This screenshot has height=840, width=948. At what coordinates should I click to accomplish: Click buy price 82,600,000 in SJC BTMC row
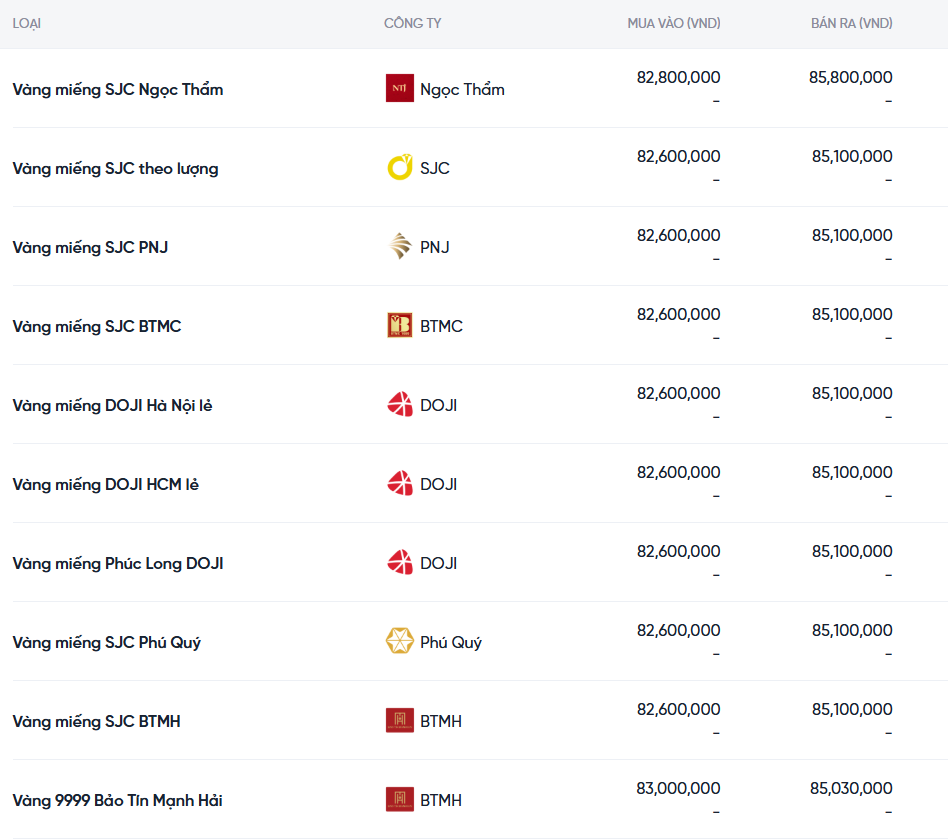click(x=678, y=314)
